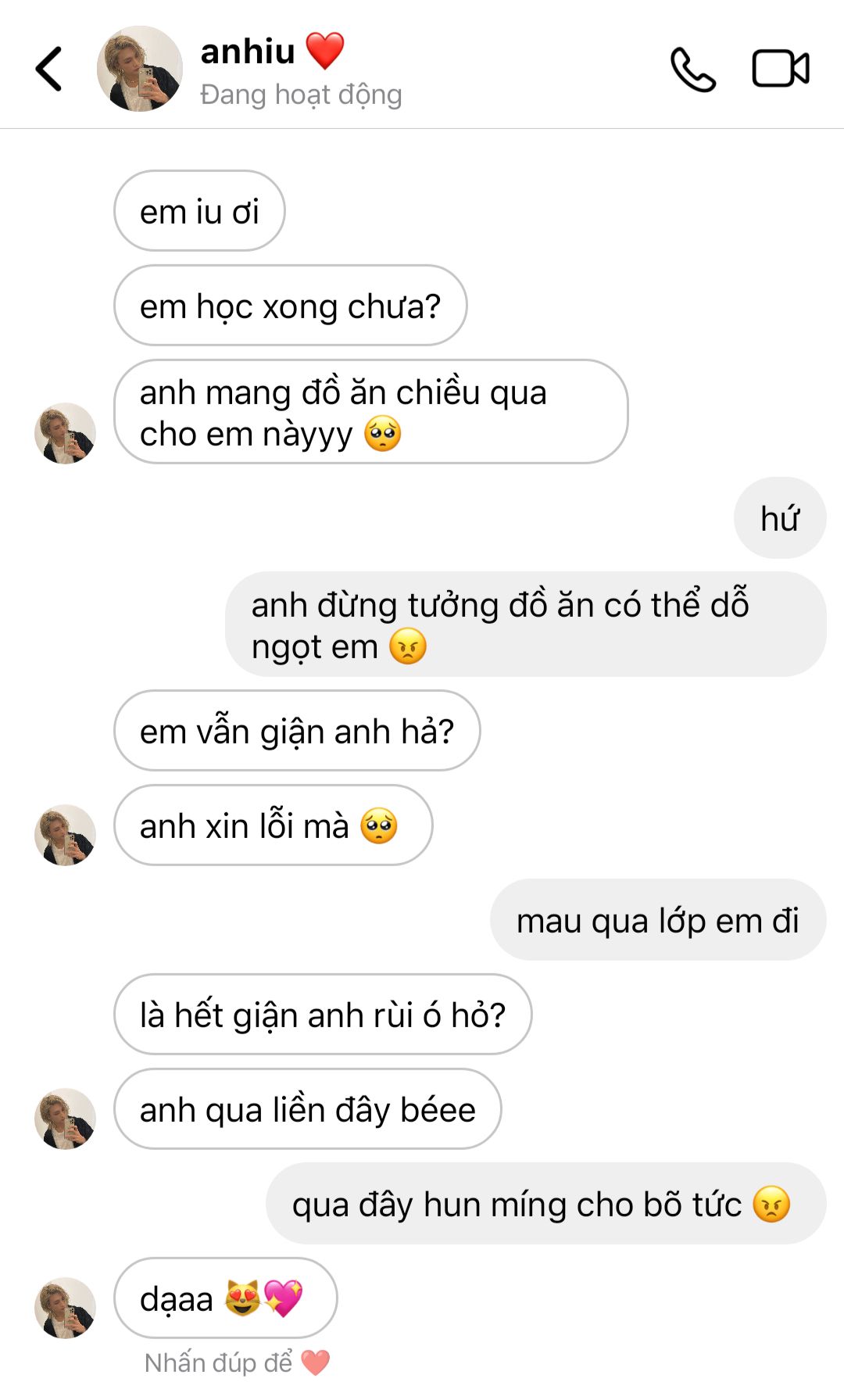The height and width of the screenshot is (1400, 844).
Task: Select 'em vẫn giận anh hả?' bubble
Action: 297,731
